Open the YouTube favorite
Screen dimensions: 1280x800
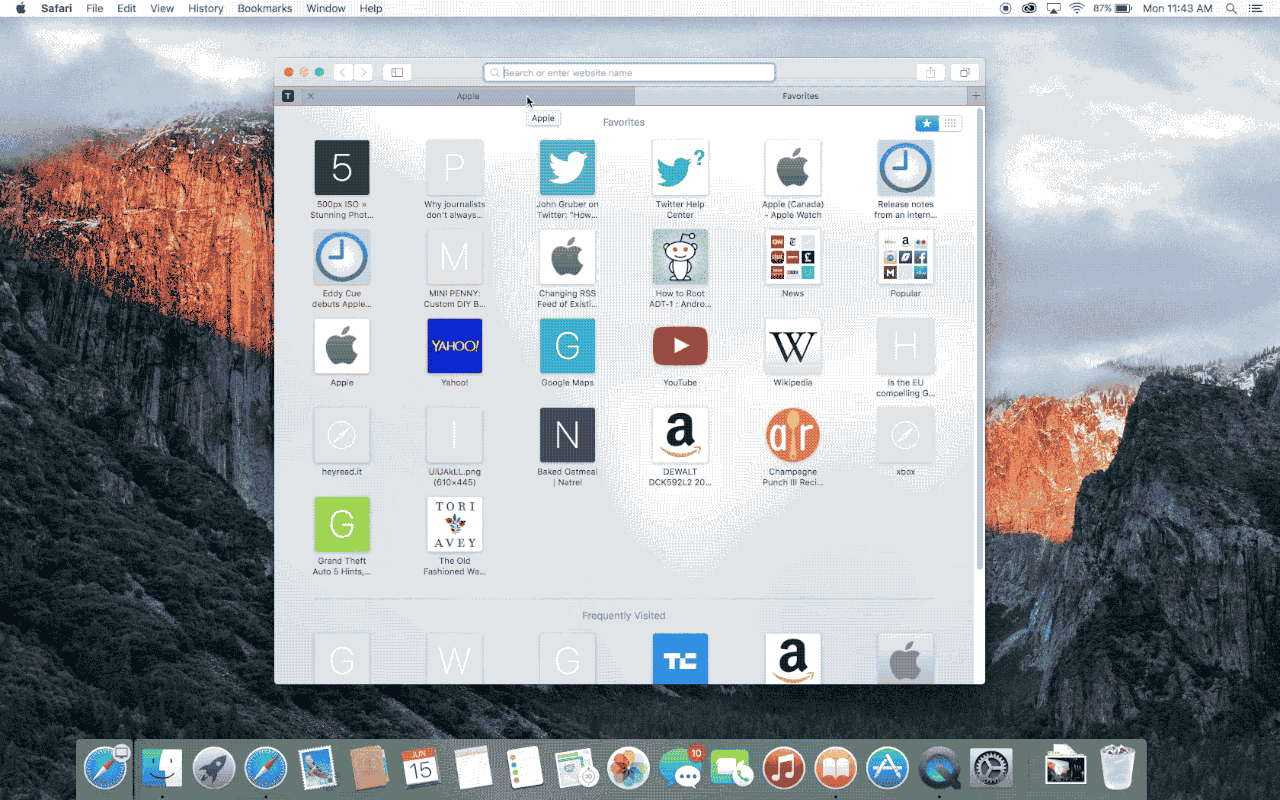680,346
